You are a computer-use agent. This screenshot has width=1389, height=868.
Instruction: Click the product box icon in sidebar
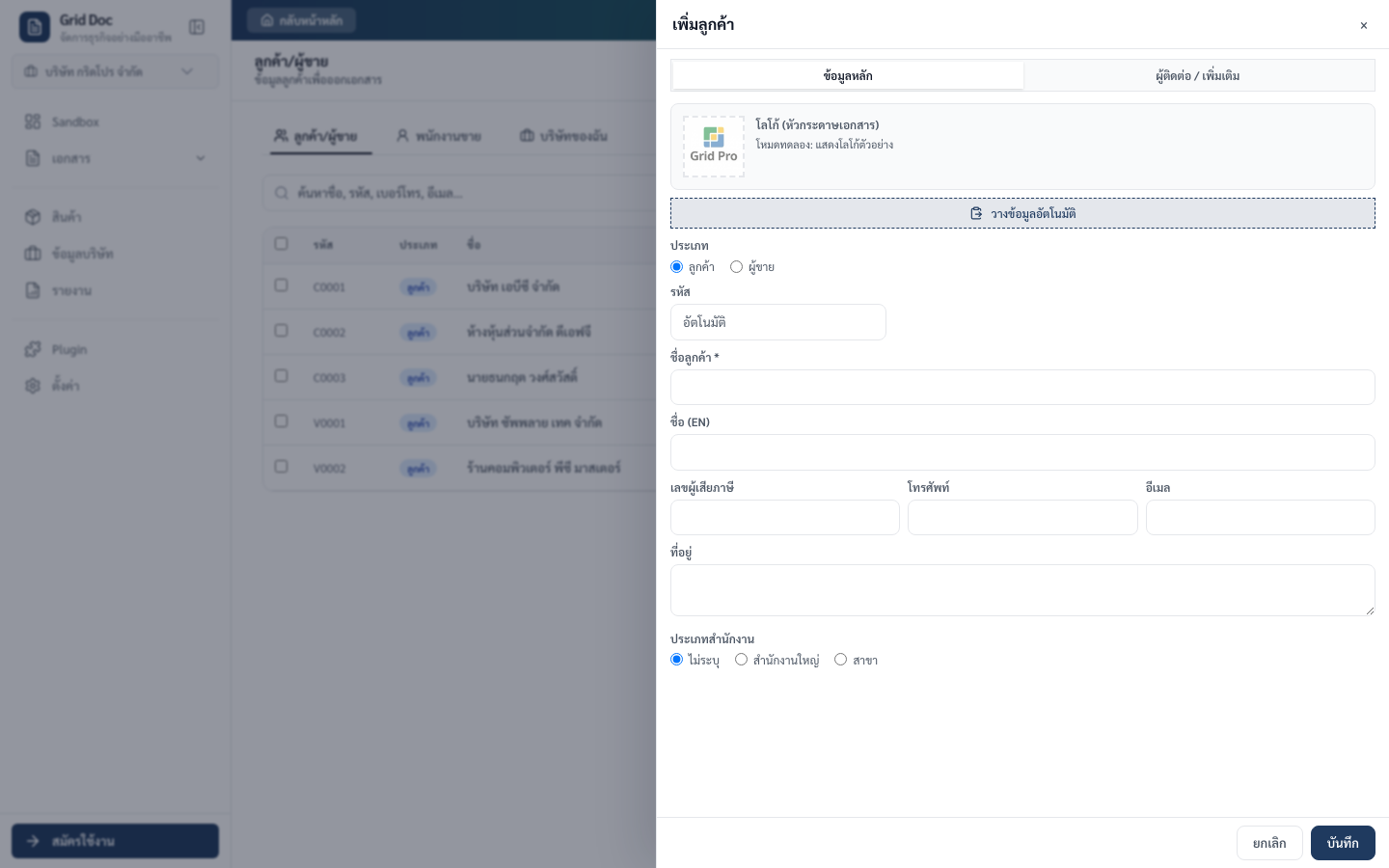[x=33, y=217]
